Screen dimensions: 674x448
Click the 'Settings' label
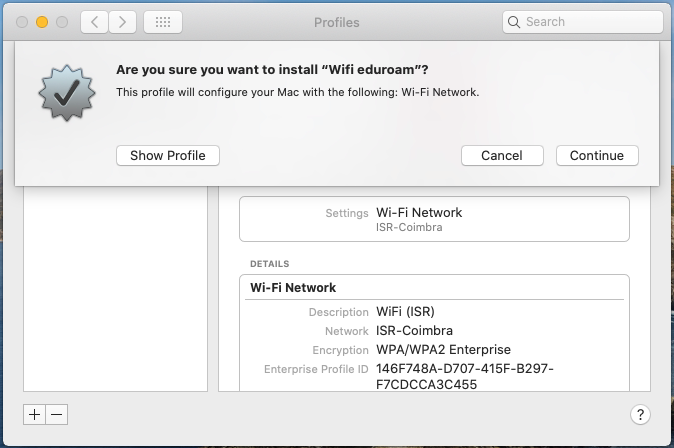click(x=347, y=213)
